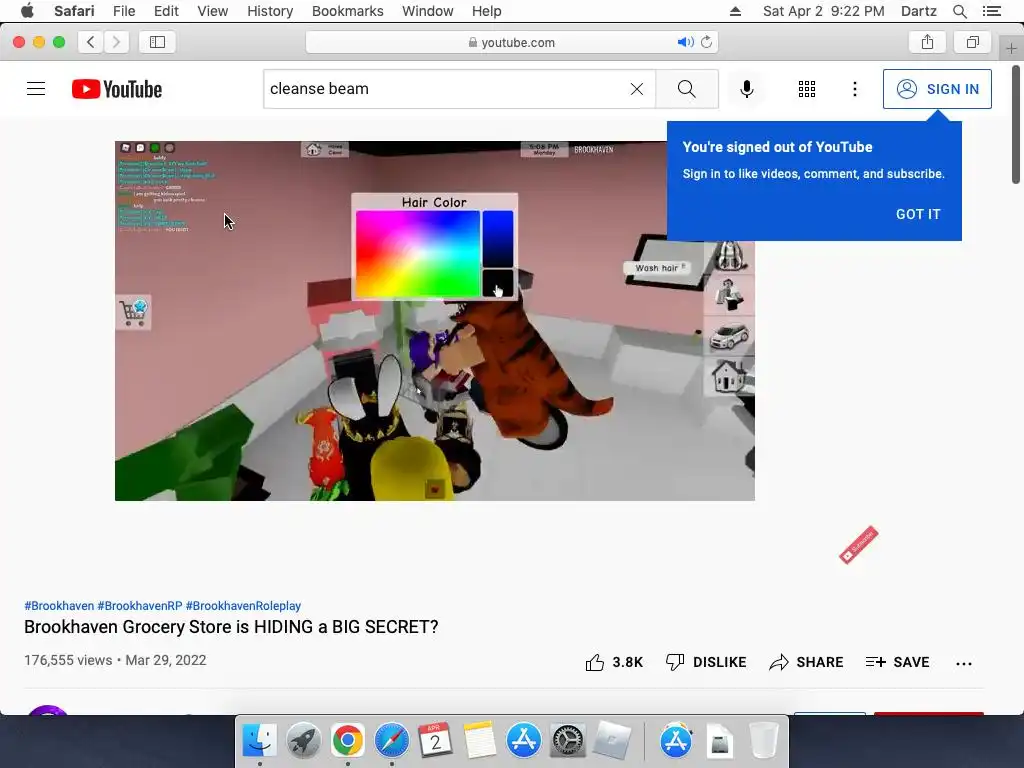Screen dimensions: 1024x768
Task: Dismiss the popup with GOT IT
Action: (x=918, y=214)
